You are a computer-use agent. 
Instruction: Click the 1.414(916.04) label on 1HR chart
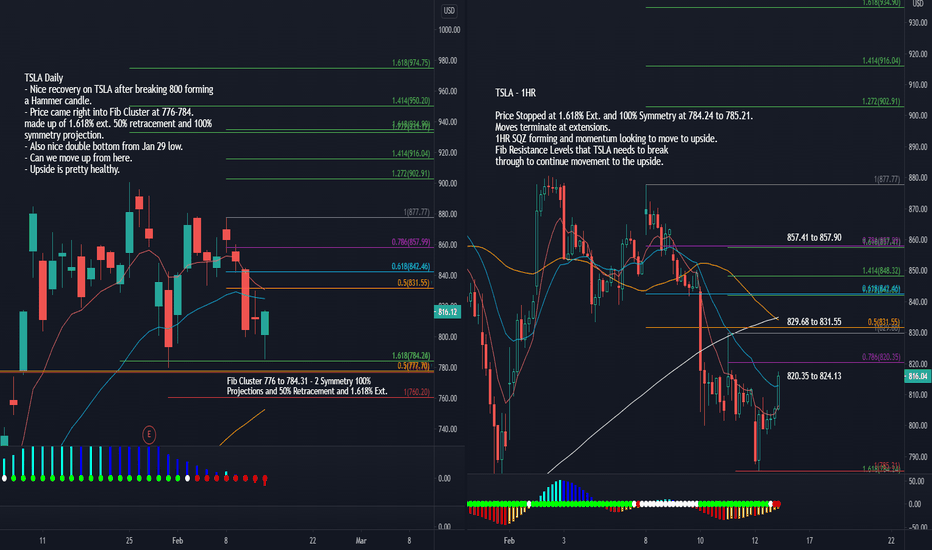(x=881, y=61)
